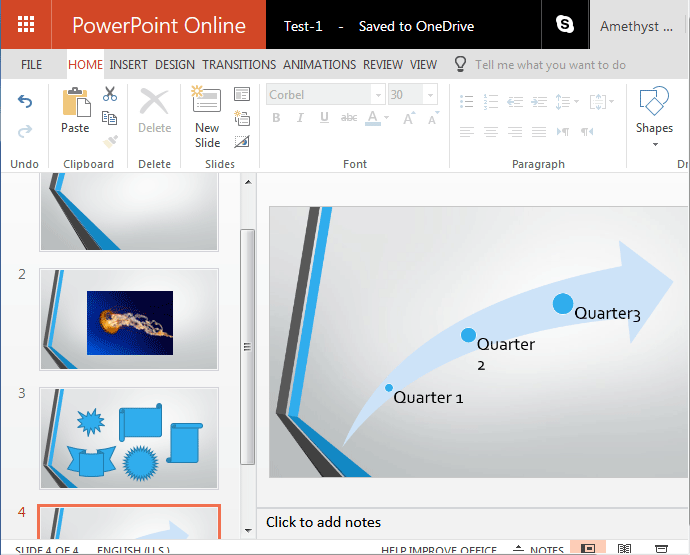The height and width of the screenshot is (555, 690).
Task: Open the font size dropdown
Action: [x=429, y=95]
